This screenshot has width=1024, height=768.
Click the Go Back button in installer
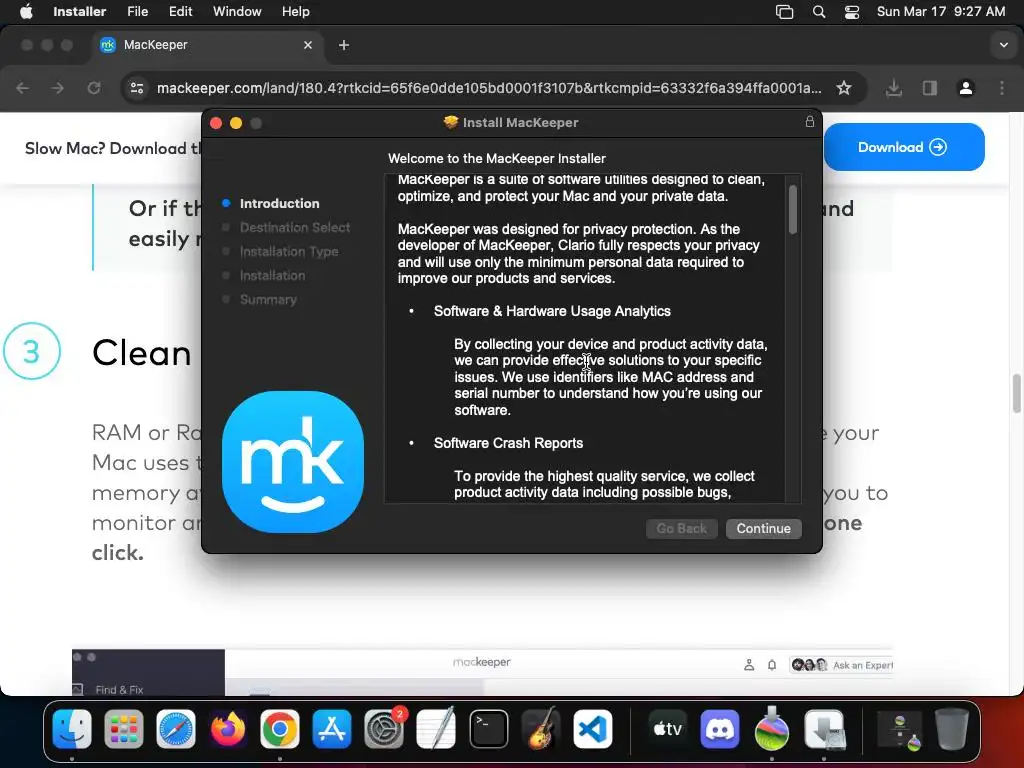coord(681,528)
